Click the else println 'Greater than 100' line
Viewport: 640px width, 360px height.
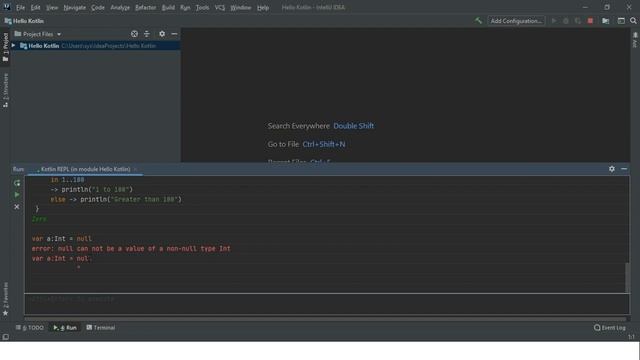[116, 200]
